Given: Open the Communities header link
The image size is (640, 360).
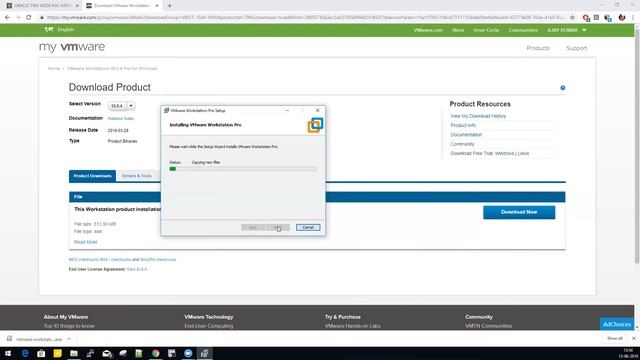Looking at the screenshot, I should (x=523, y=30).
